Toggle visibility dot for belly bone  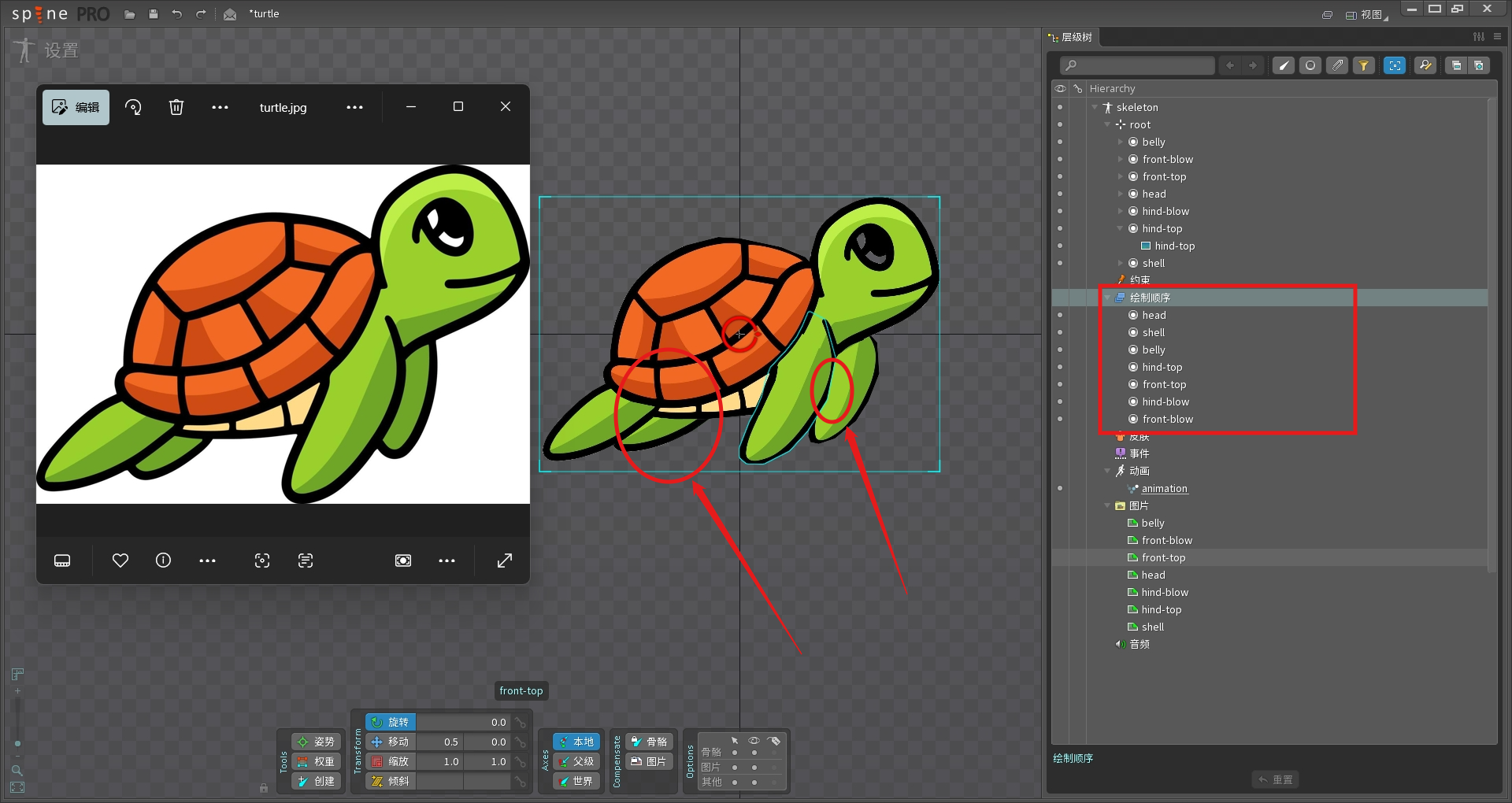point(1060,142)
